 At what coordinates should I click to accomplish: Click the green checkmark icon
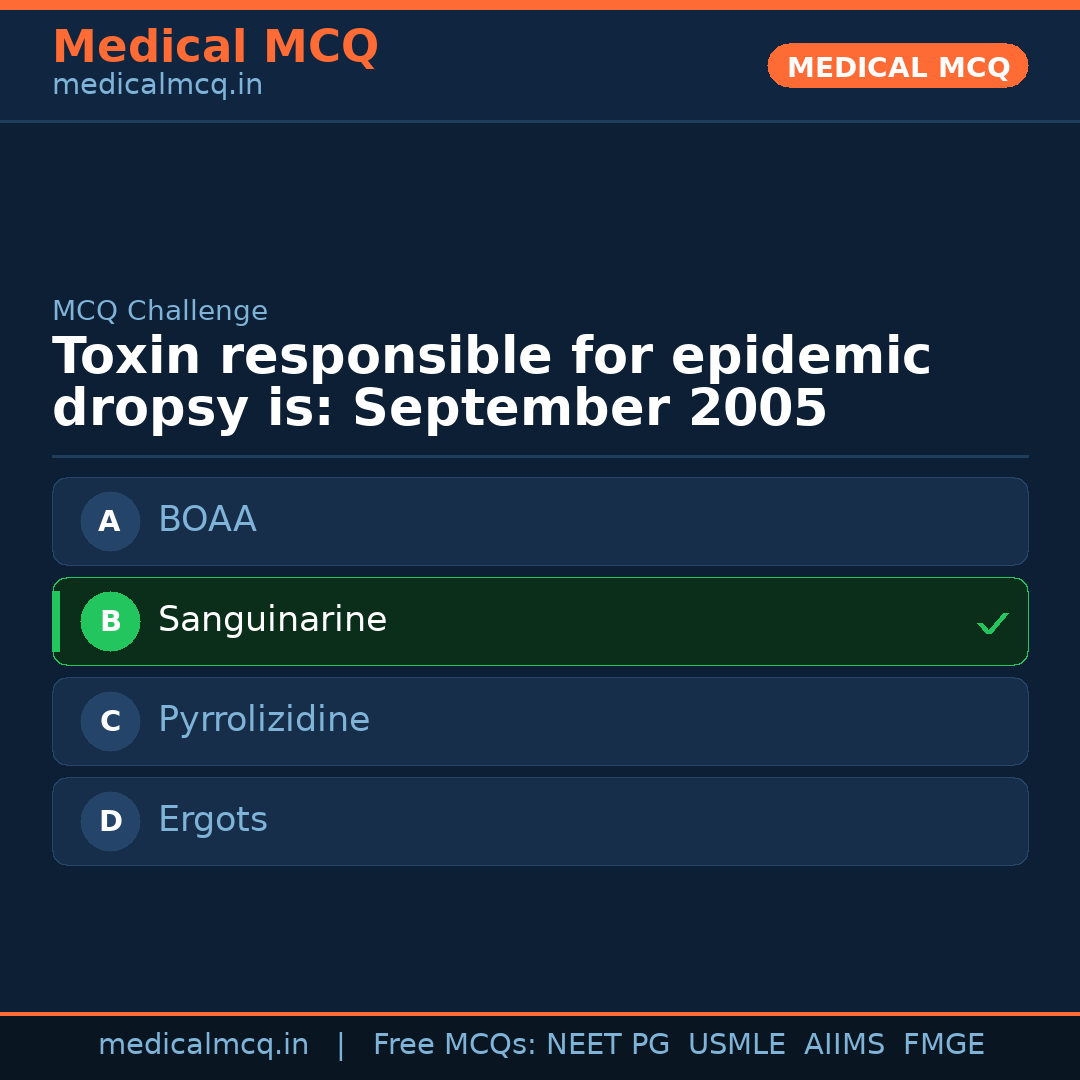coord(992,623)
